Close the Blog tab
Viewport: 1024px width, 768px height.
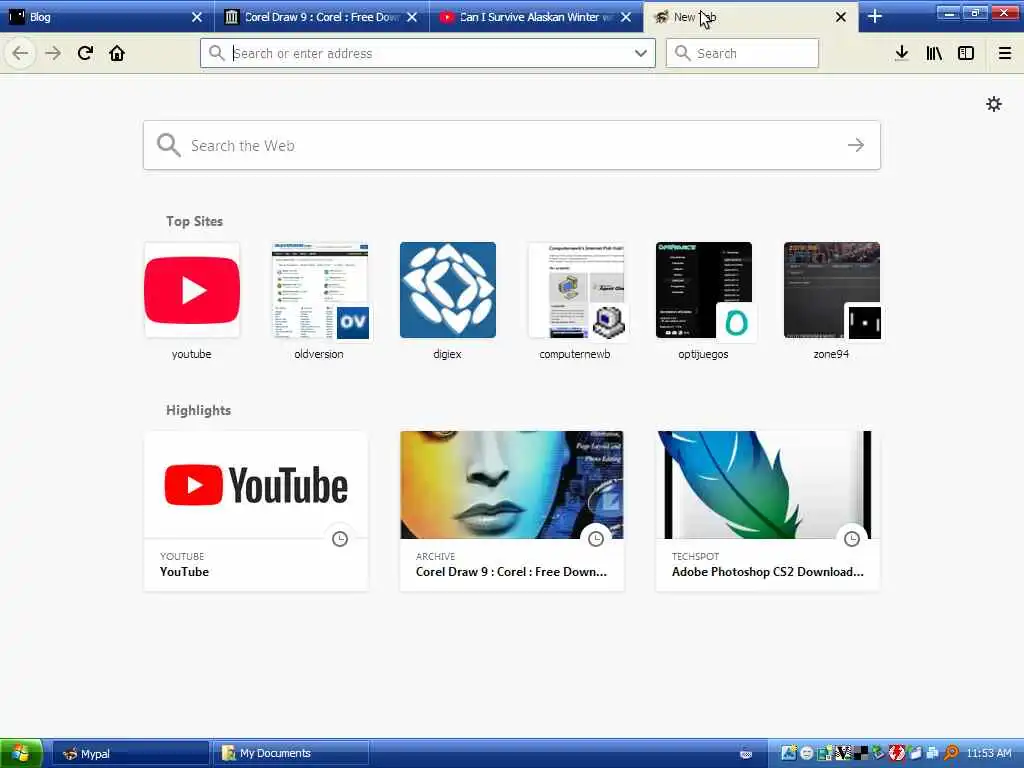coord(197,17)
